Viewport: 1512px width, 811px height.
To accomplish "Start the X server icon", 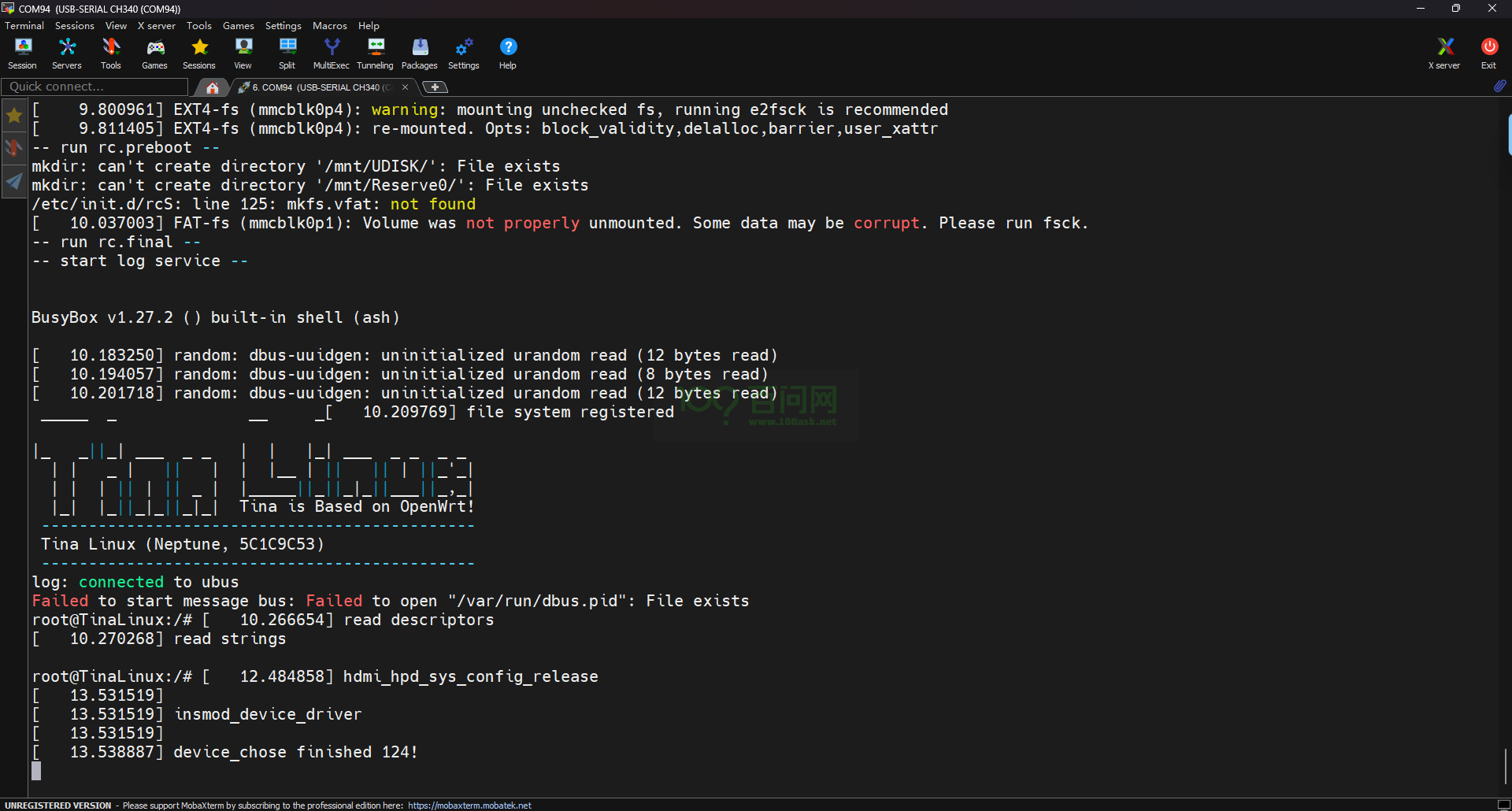I will click(1444, 54).
